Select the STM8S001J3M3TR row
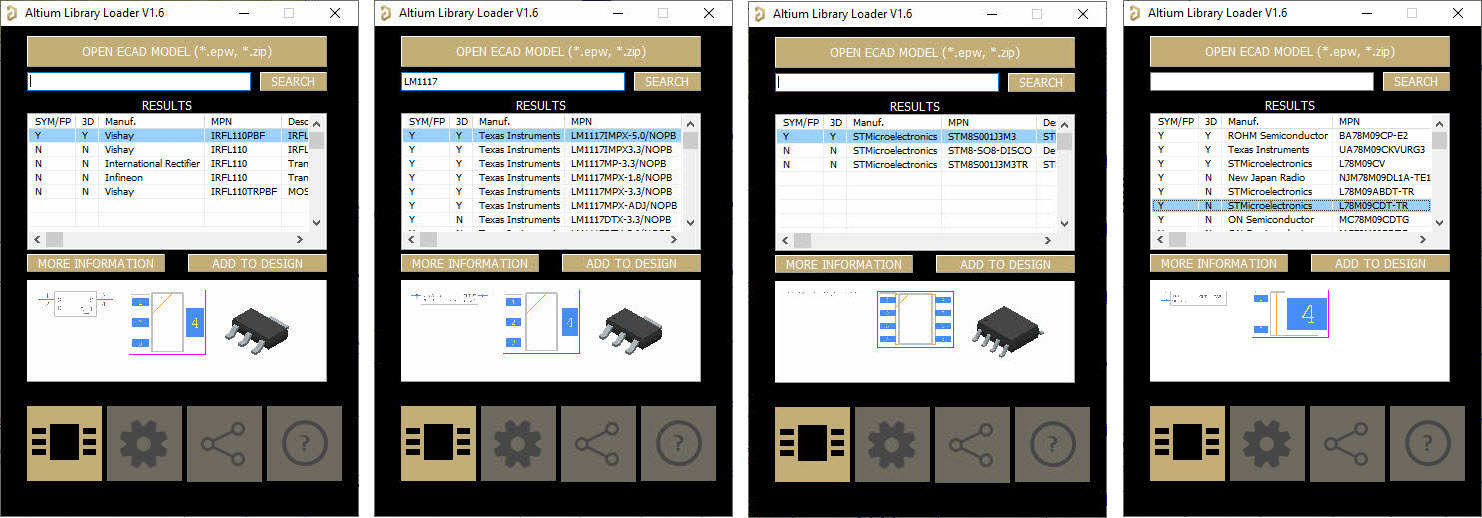The height and width of the screenshot is (518, 1482). [x=917, y=165]
